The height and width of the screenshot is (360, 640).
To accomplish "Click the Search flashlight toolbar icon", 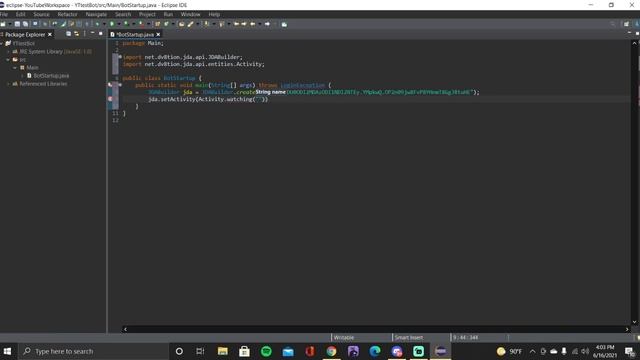I will pyautogui.click(x=190, y=24).
